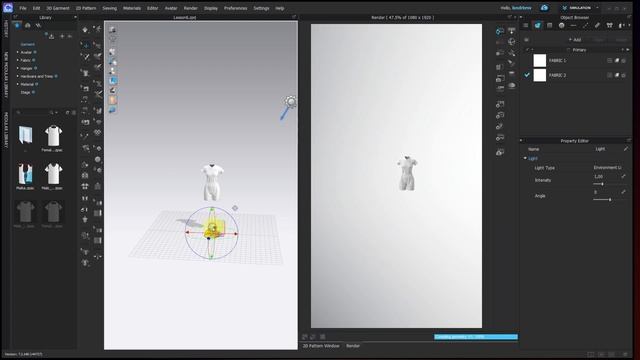The height and width of the screenshot is (360, 640).
Task: Select the Fabric tab icon in Object Browser
Action: click(x=538, y=25)
